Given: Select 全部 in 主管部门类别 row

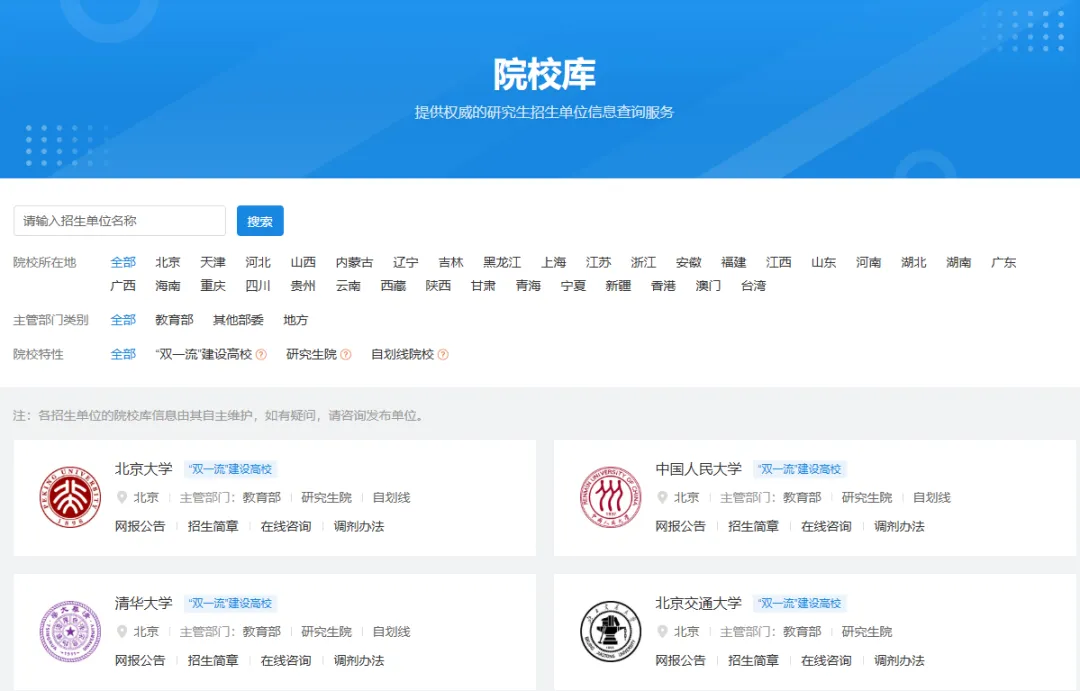Looking at the screenshot, I should [x=123, y=320].
